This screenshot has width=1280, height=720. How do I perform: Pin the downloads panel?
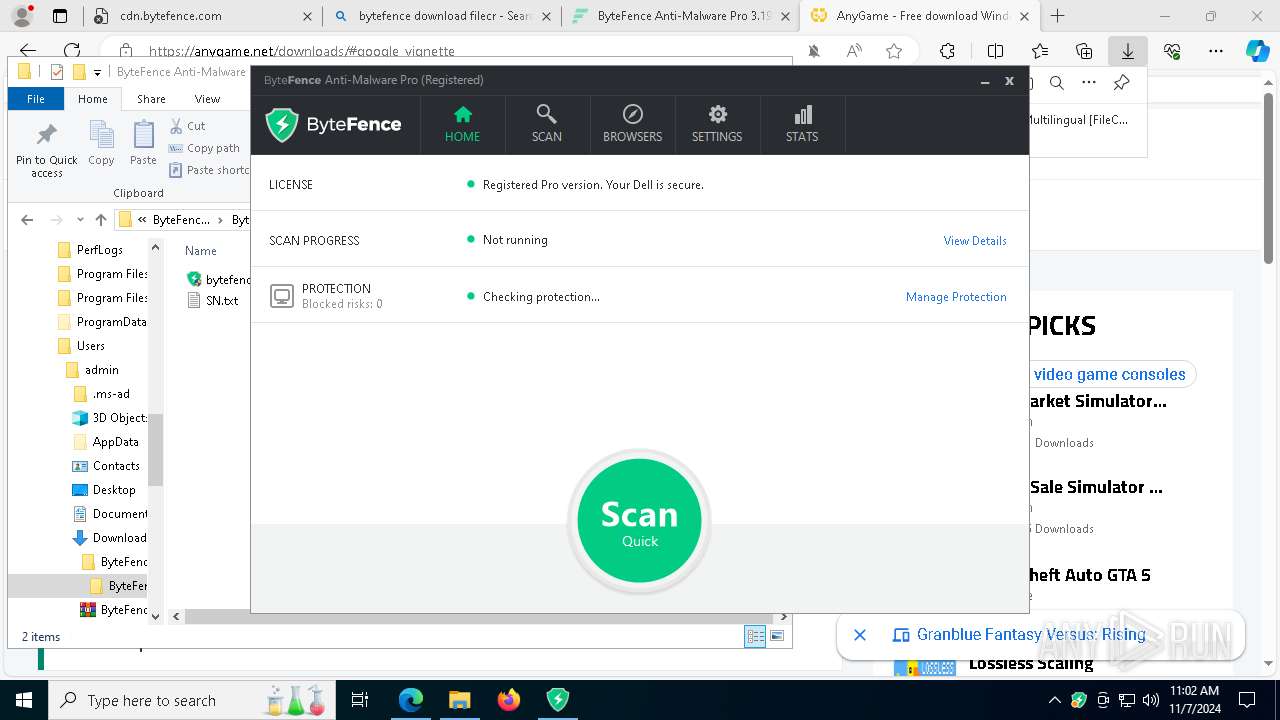(x=1121, y=83)
